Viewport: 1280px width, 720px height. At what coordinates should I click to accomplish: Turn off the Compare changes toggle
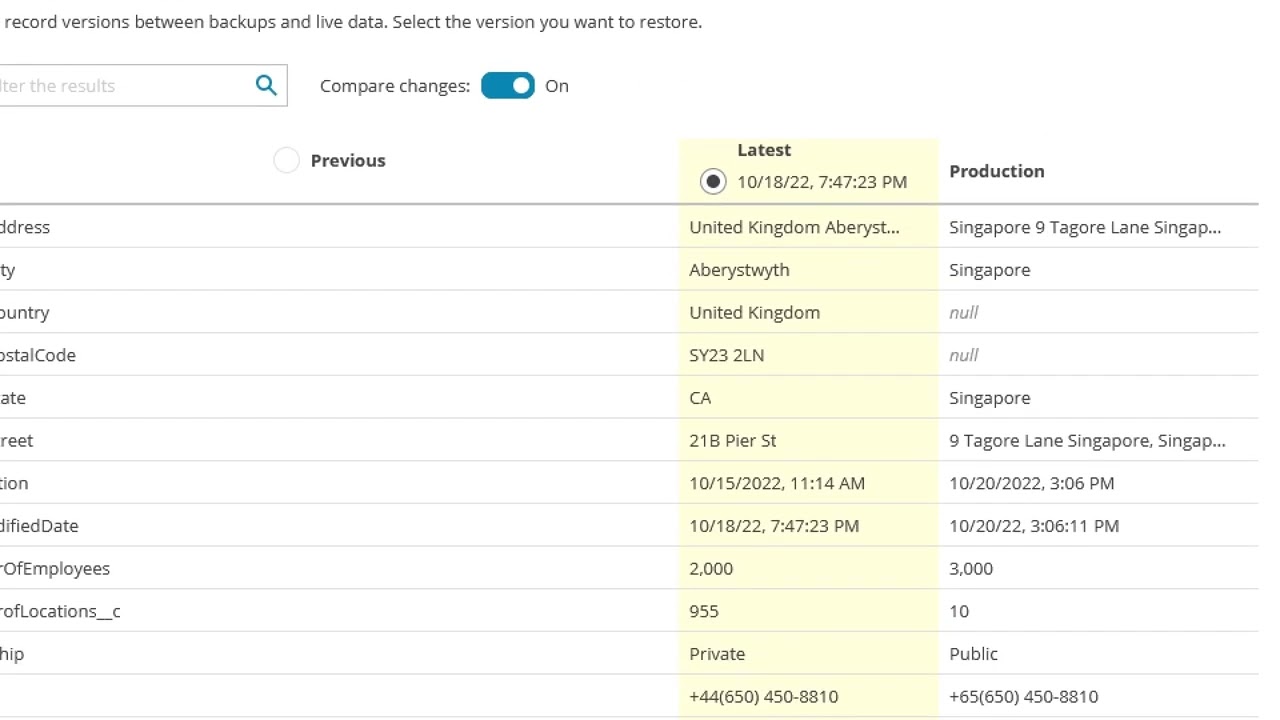[508, 86]
